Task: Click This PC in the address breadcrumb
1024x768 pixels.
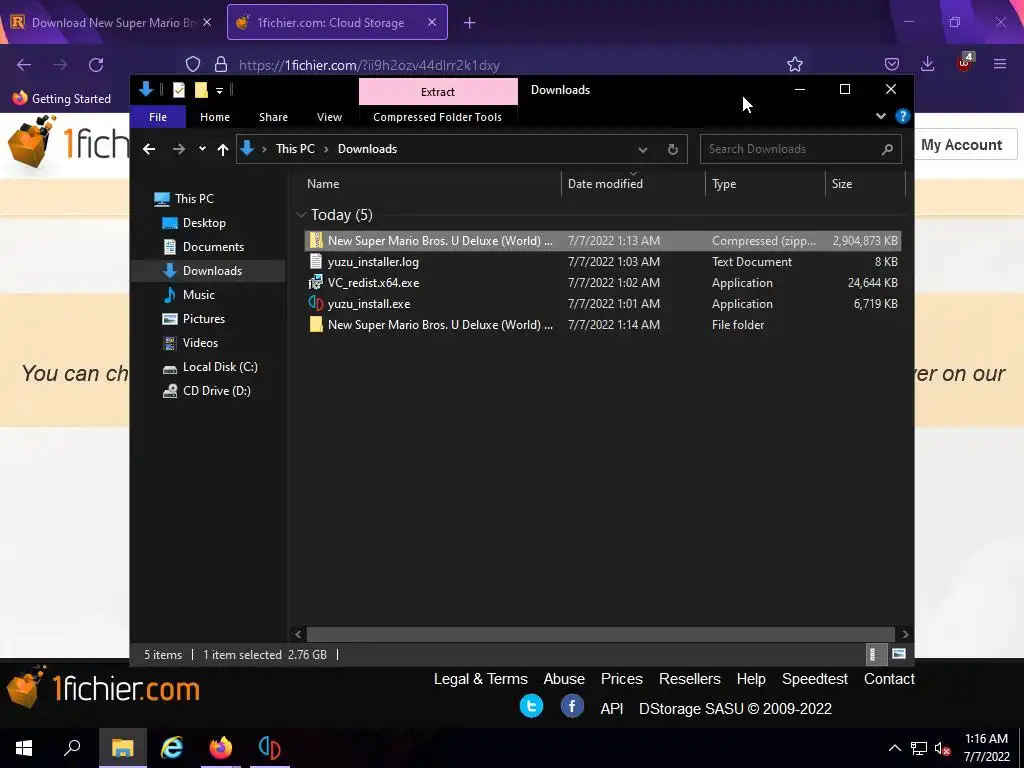Action: coord(295,149)
